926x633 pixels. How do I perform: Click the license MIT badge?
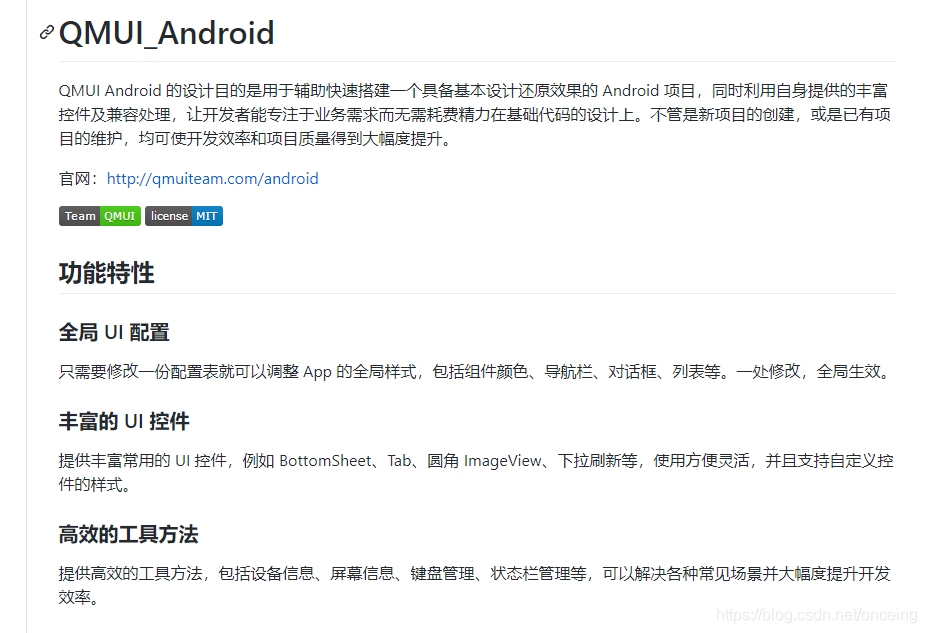[184, 215]
